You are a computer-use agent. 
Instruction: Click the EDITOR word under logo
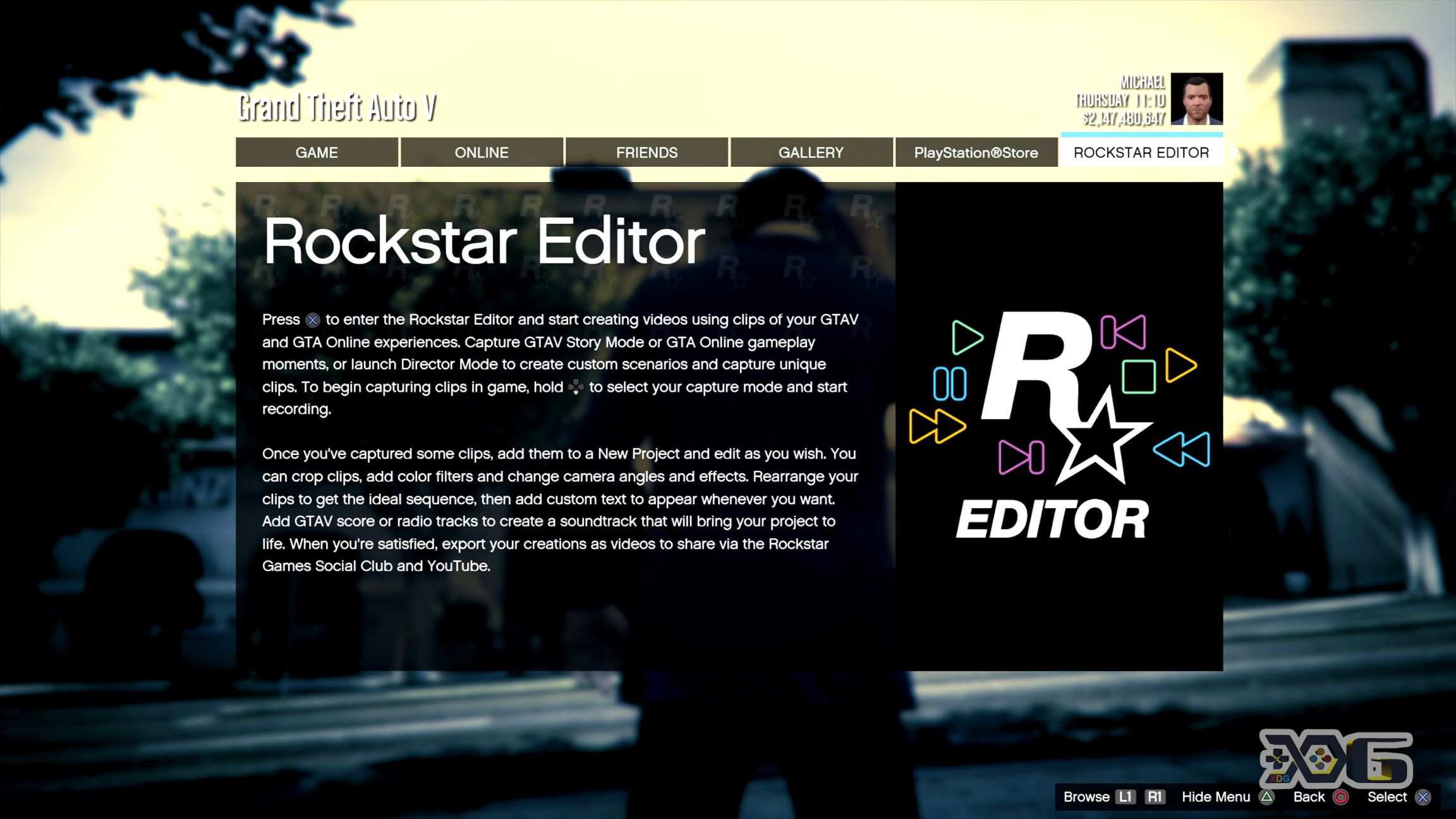[x=1052, y=519]
